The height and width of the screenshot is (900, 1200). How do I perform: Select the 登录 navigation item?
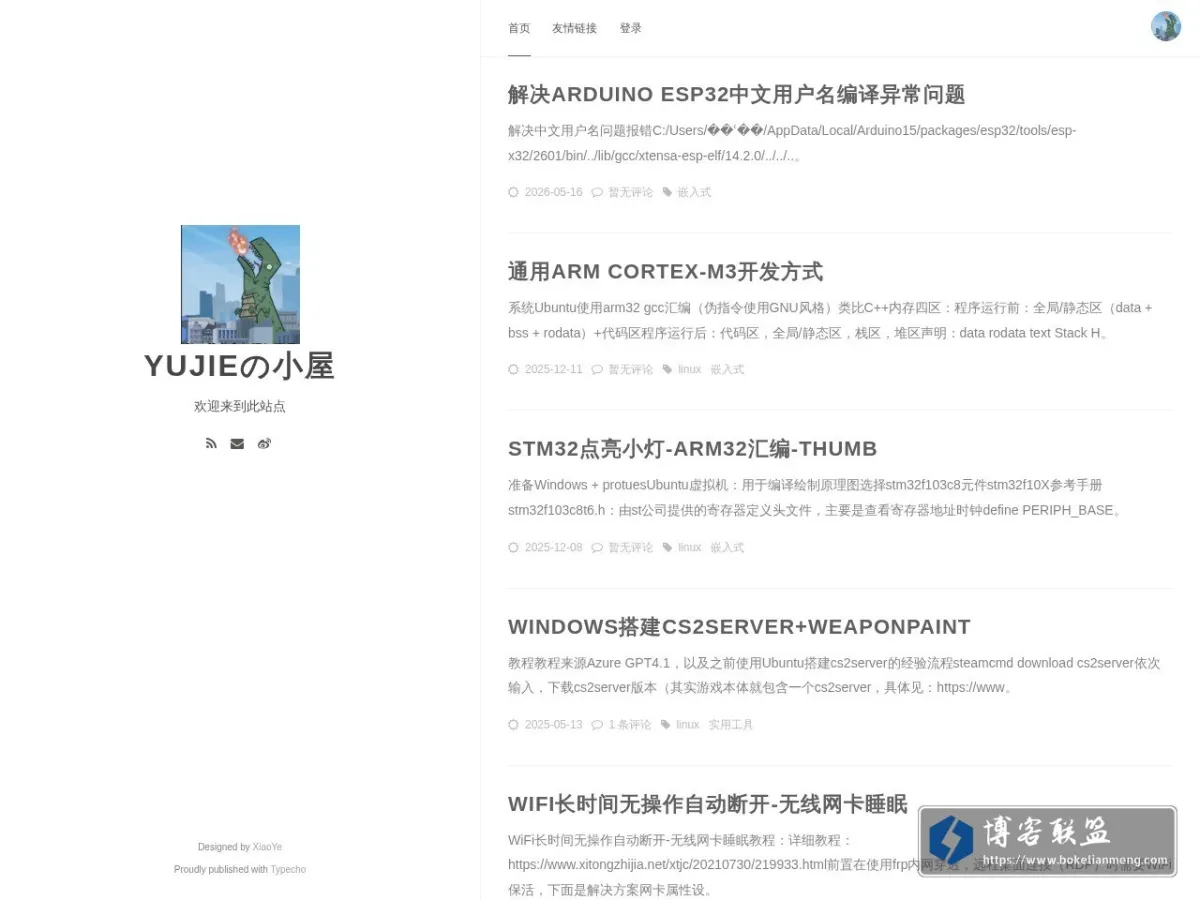(630, 28)
